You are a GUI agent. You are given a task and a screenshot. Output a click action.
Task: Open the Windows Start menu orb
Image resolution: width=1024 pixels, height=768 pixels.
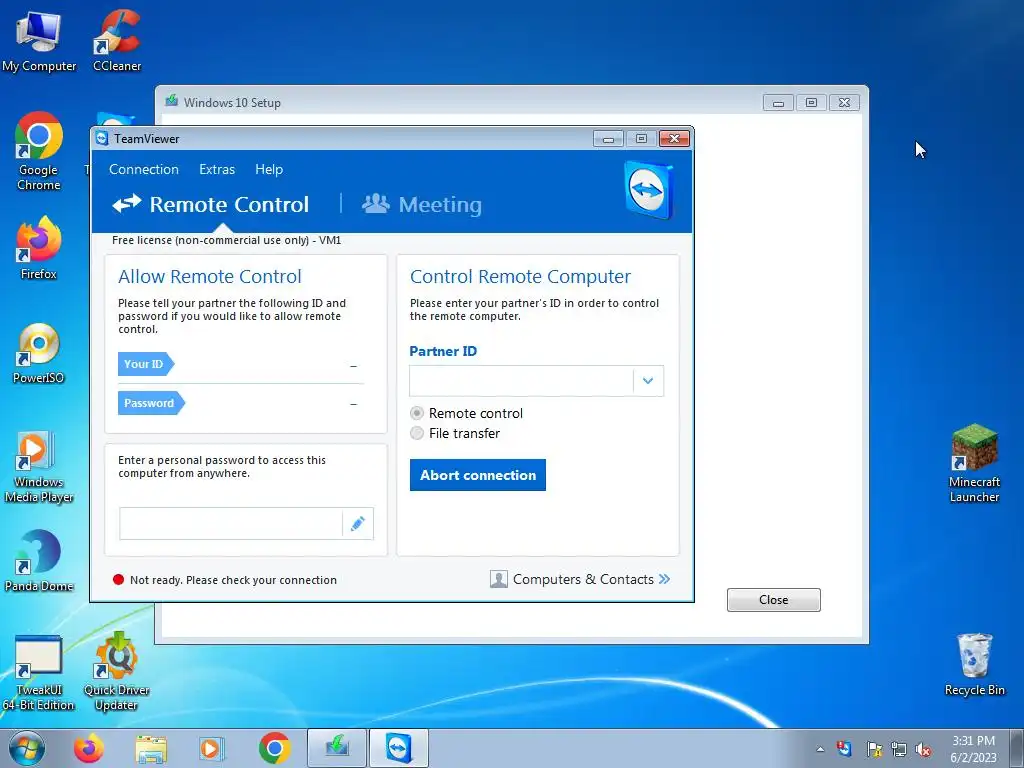click(27, 748)
